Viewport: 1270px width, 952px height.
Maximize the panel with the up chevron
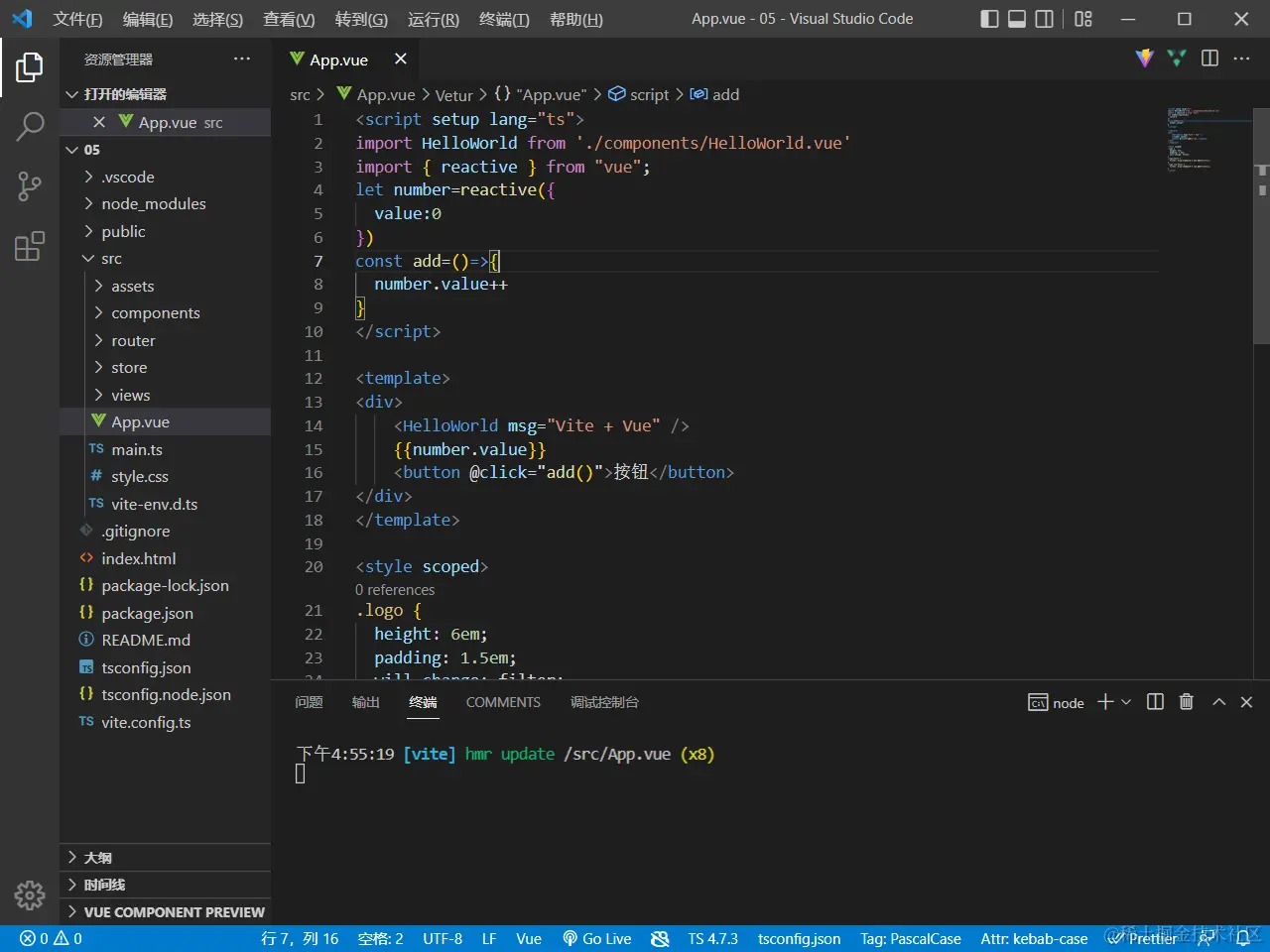[x=1218, y=702]
